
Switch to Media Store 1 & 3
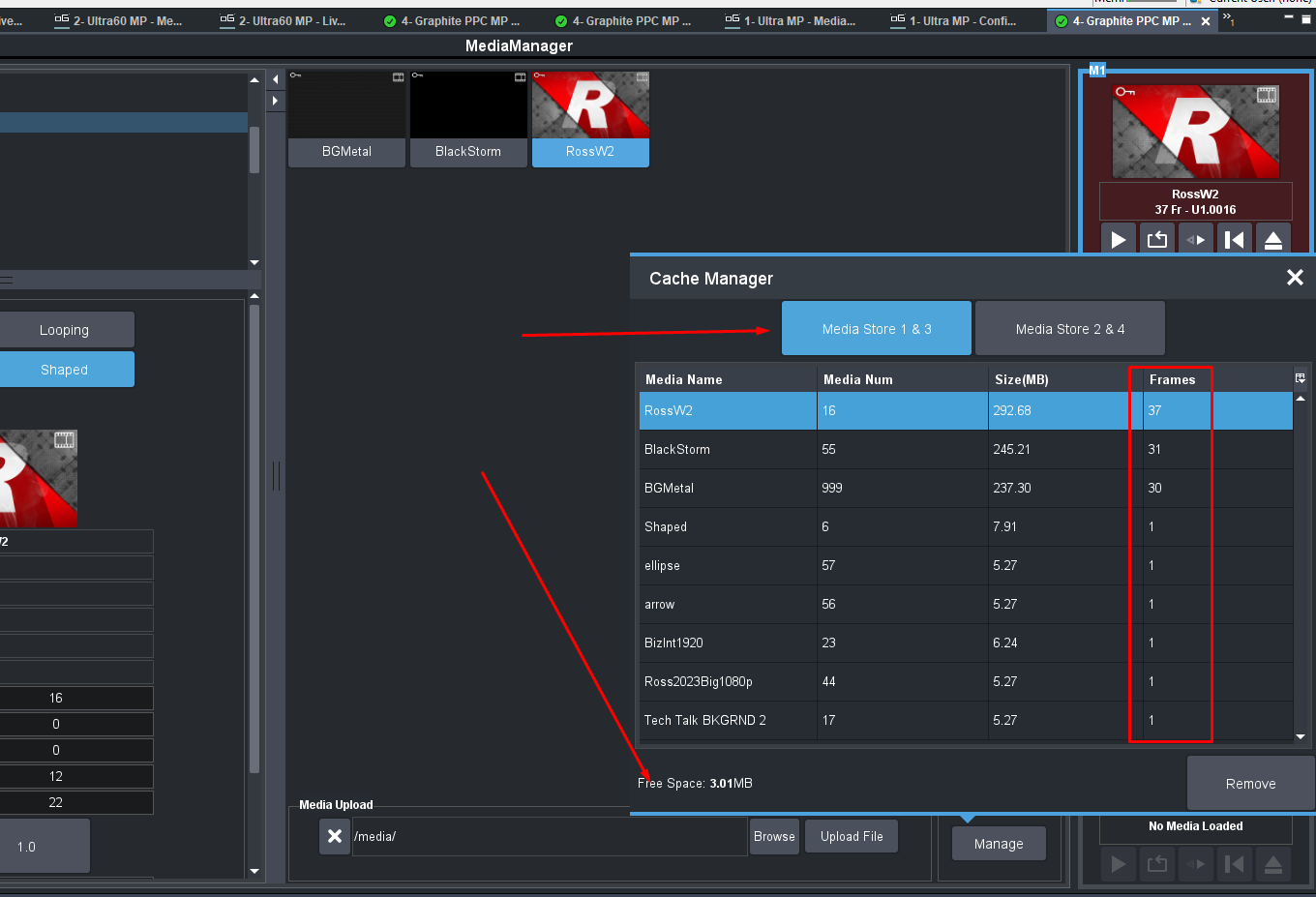pyautogui.click(x=877, y=329)
